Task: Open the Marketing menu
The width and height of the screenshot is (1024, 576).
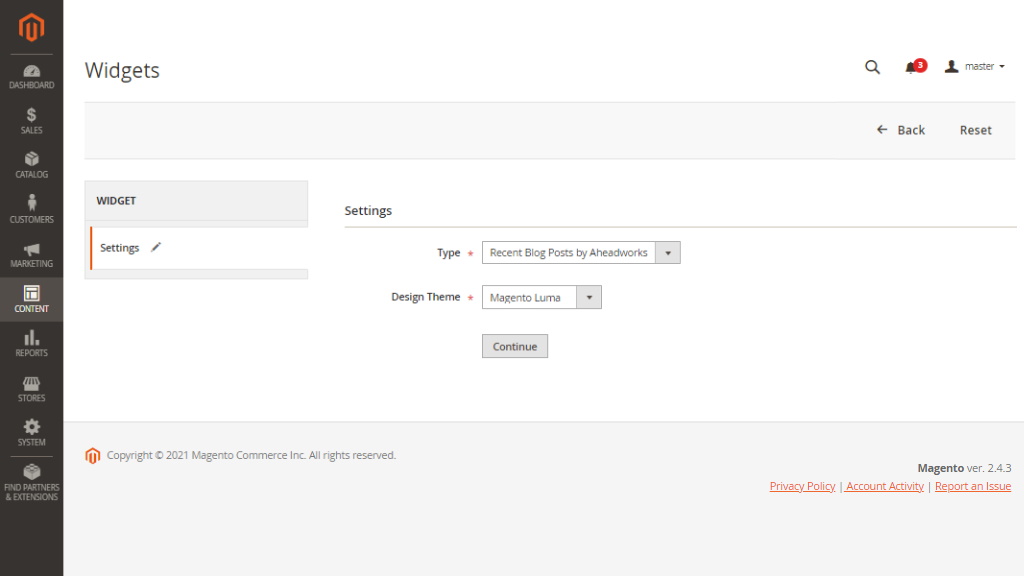Action: tap(31, 255)
